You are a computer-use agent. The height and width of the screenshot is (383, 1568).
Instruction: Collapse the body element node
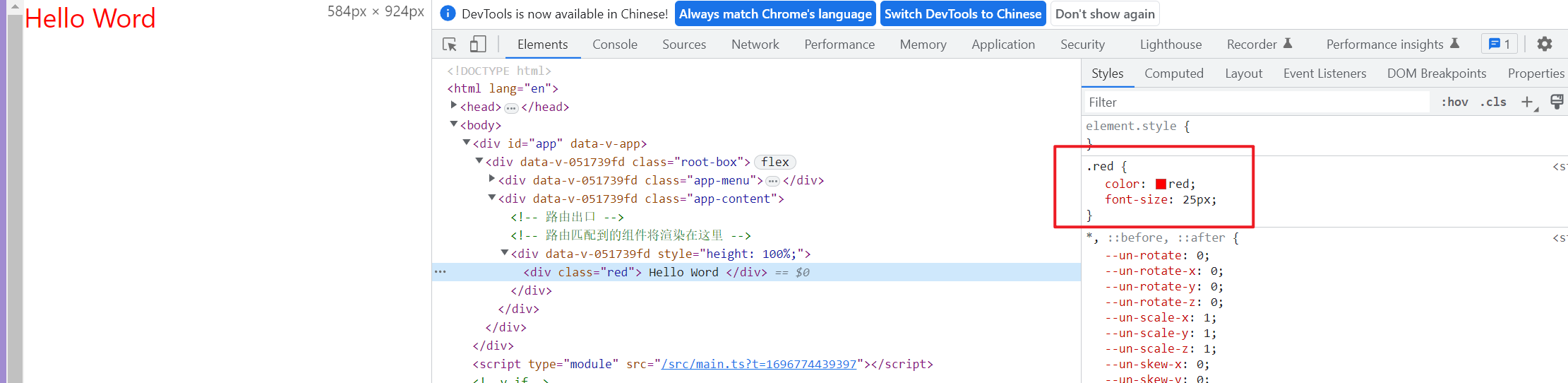click(x=454, y=124)
